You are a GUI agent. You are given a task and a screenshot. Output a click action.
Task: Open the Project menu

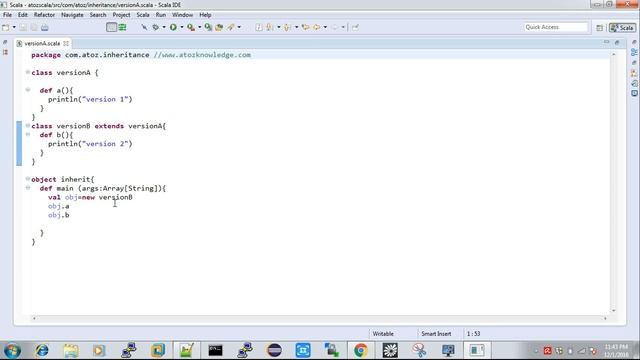click(x=121, y=15)
